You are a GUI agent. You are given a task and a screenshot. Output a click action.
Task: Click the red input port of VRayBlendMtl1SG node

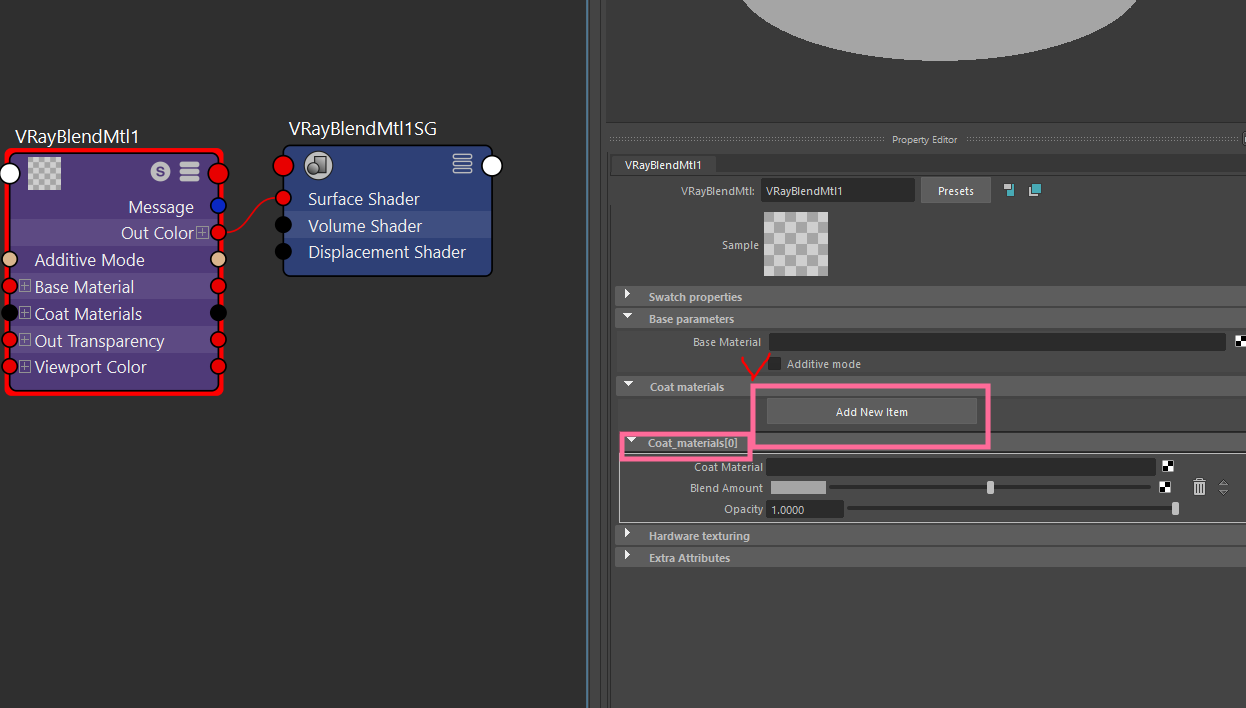tap(284, 165)
